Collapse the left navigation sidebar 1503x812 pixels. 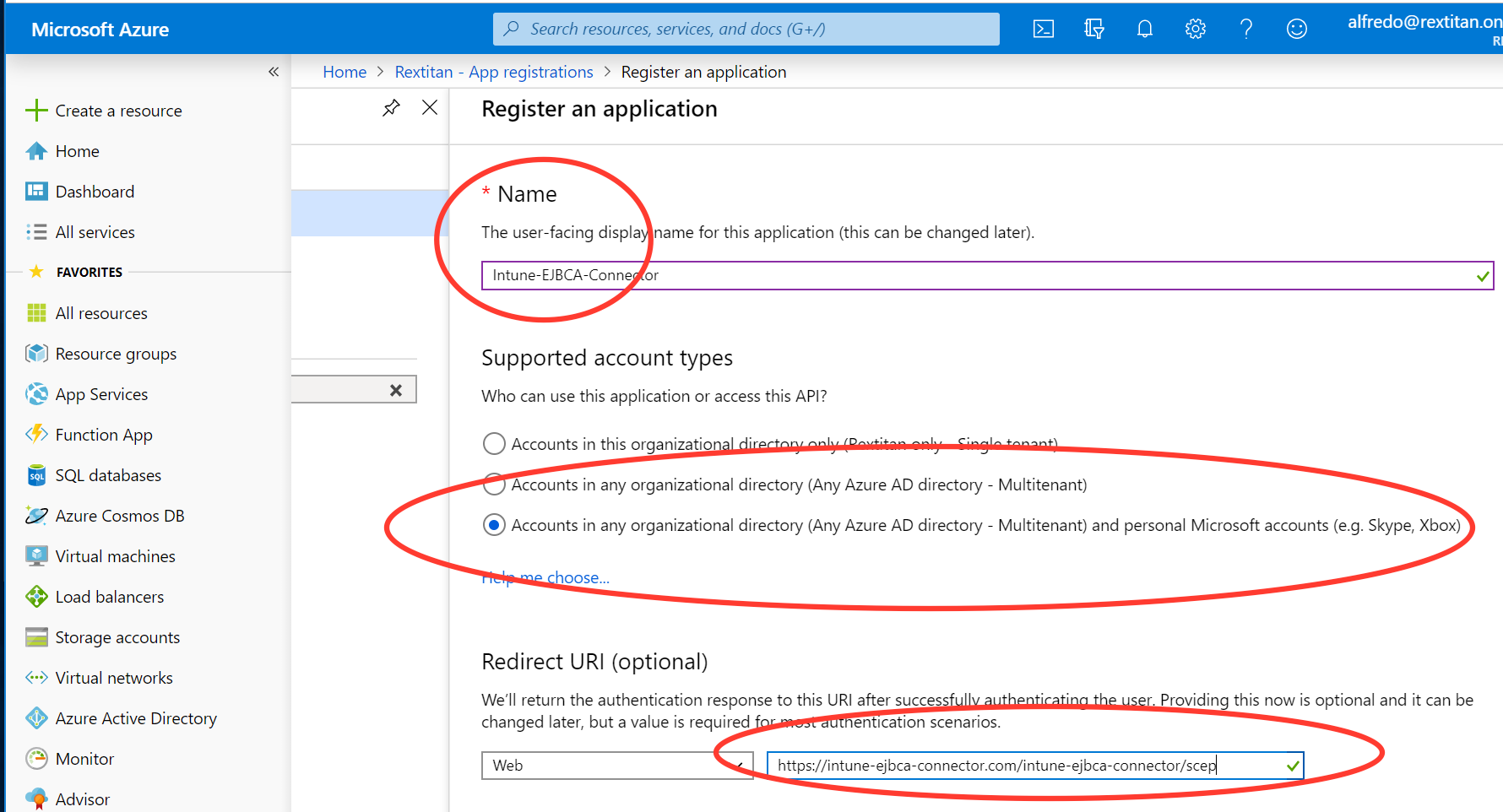[x=274, y=72]
